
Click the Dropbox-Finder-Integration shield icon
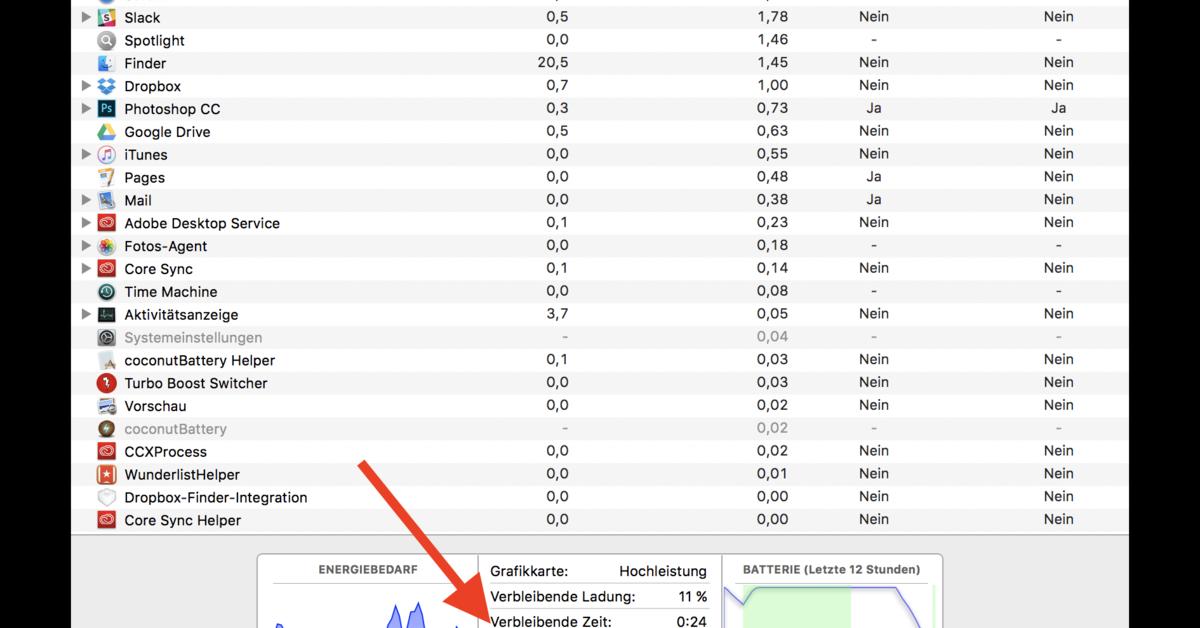coord(106,498)
